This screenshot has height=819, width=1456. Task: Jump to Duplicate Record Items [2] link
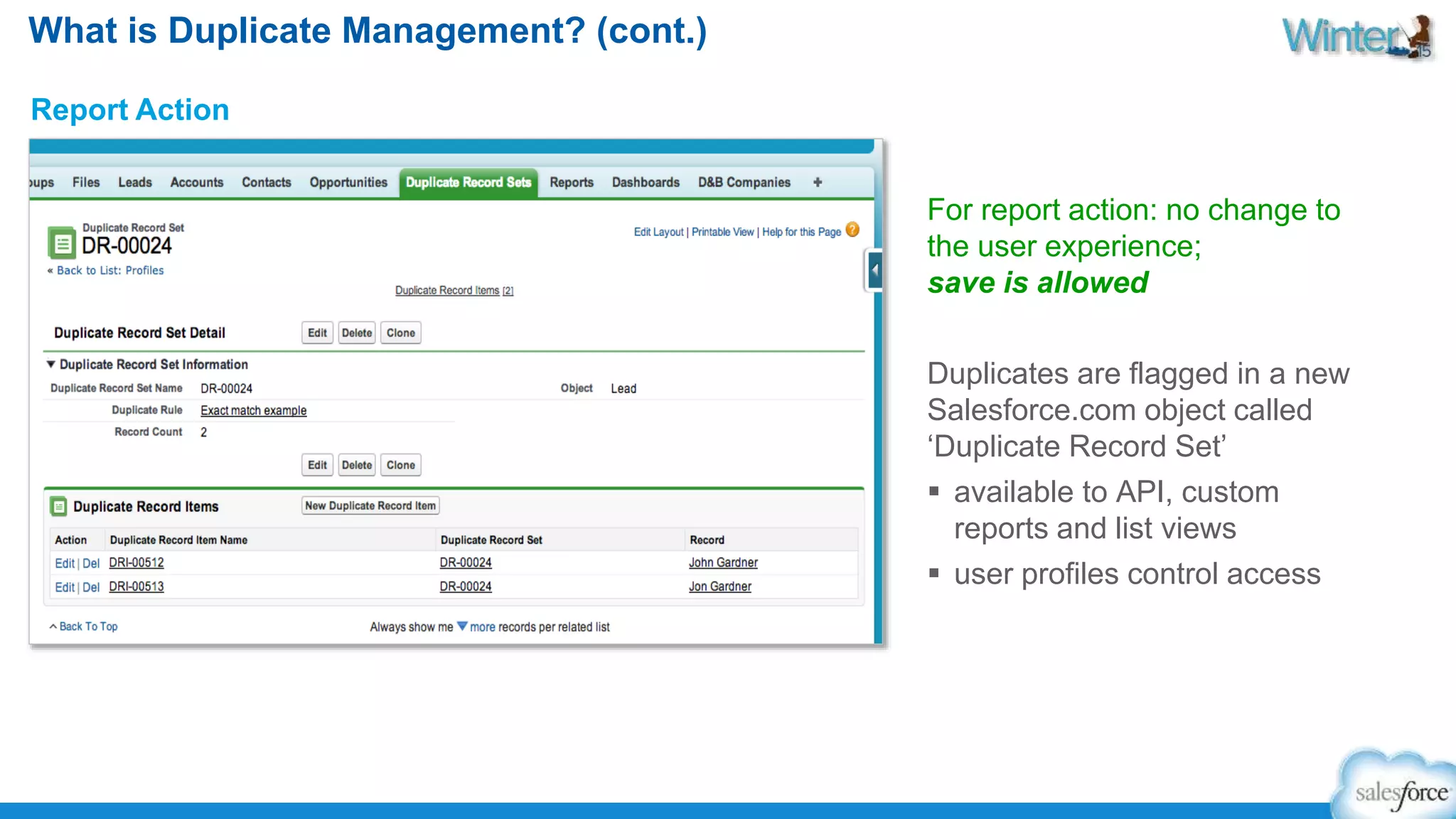[454, 290]
